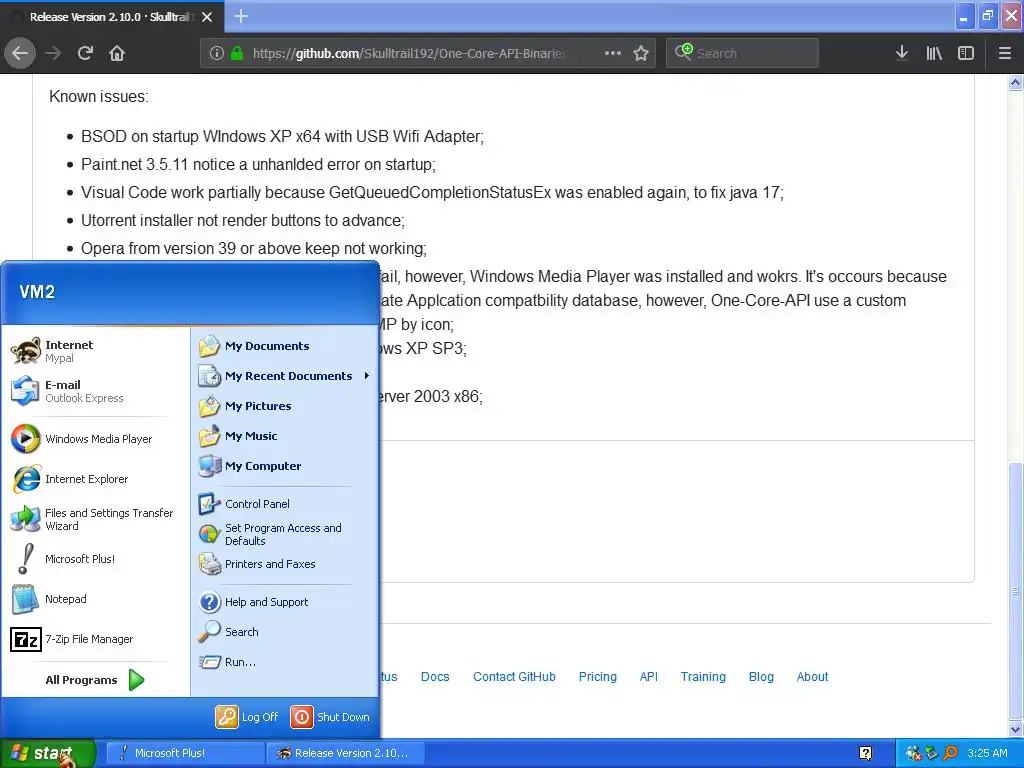Launch Windows Media Player
Viewport: 1024px width, 768px height.
89,439
